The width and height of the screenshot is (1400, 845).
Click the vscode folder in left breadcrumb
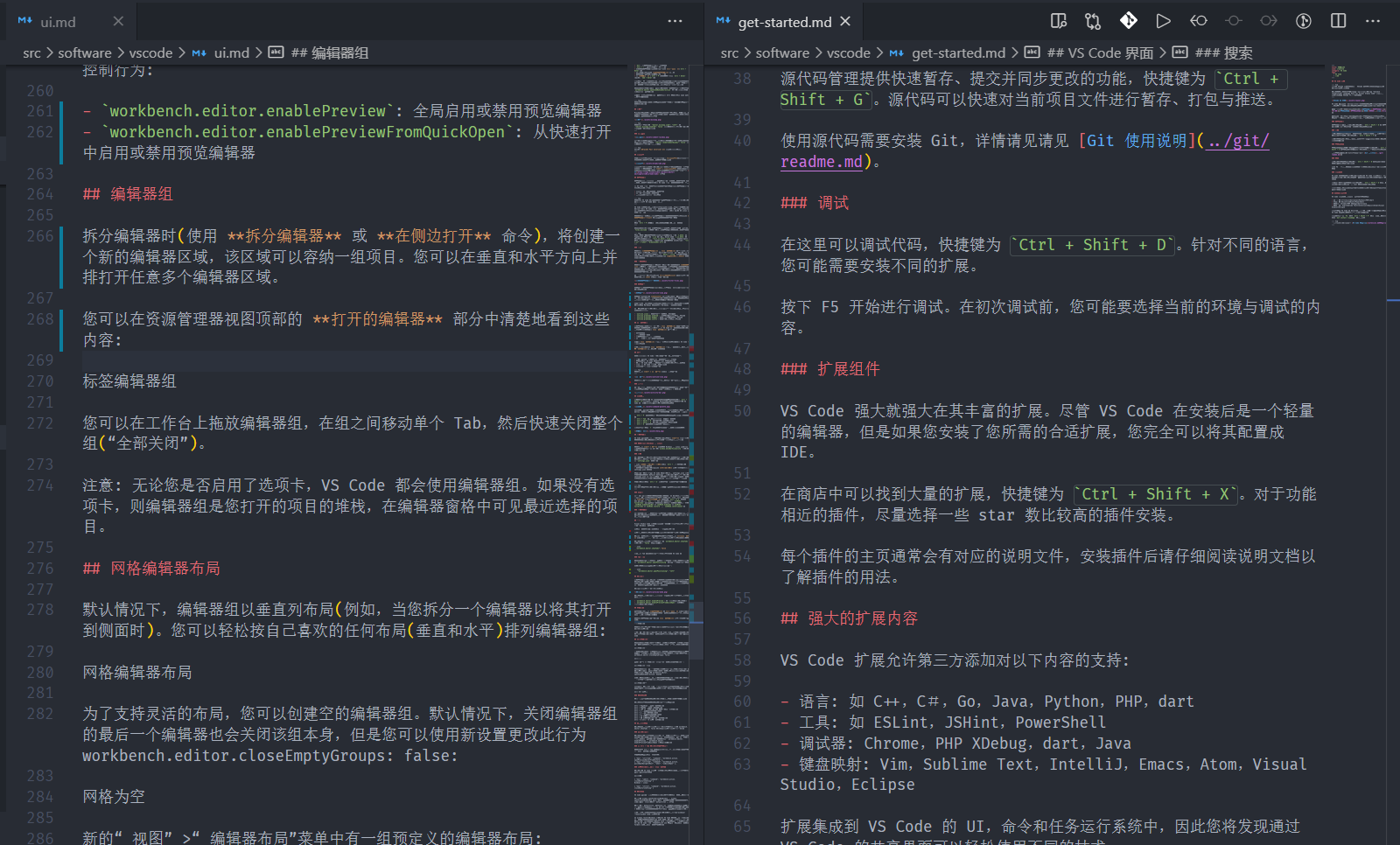150,52
